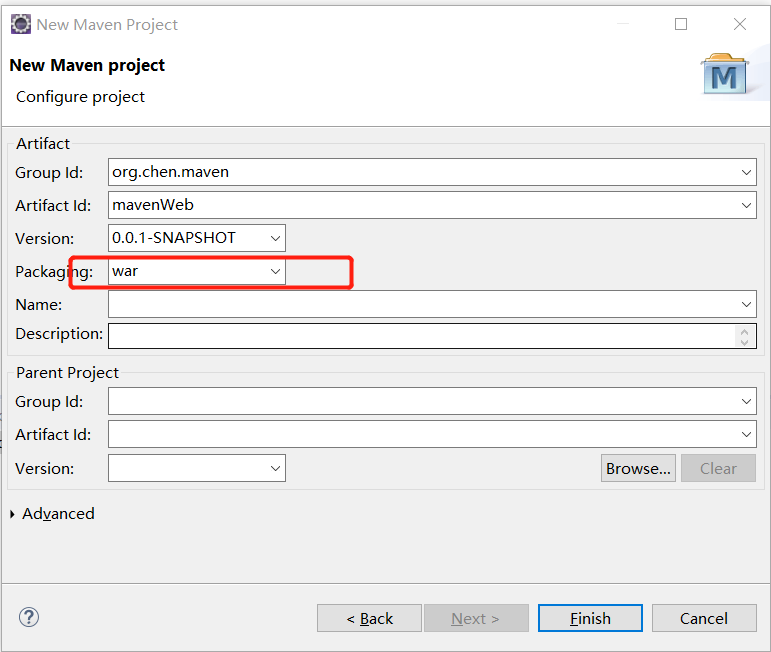Click the disabled Clear button
This screenshot has width=771, height=652.
(x=718, y=468)
